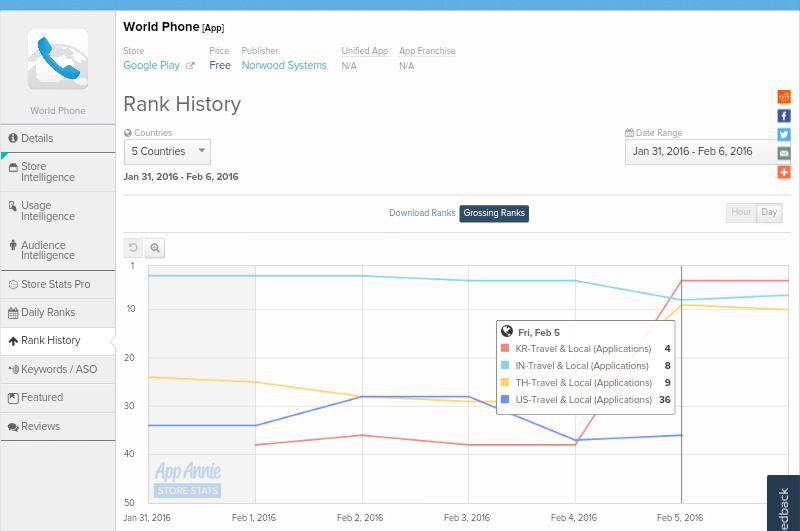Reset chart zoom with undo icon
The image size is (800, 531).
click(133, 248)
